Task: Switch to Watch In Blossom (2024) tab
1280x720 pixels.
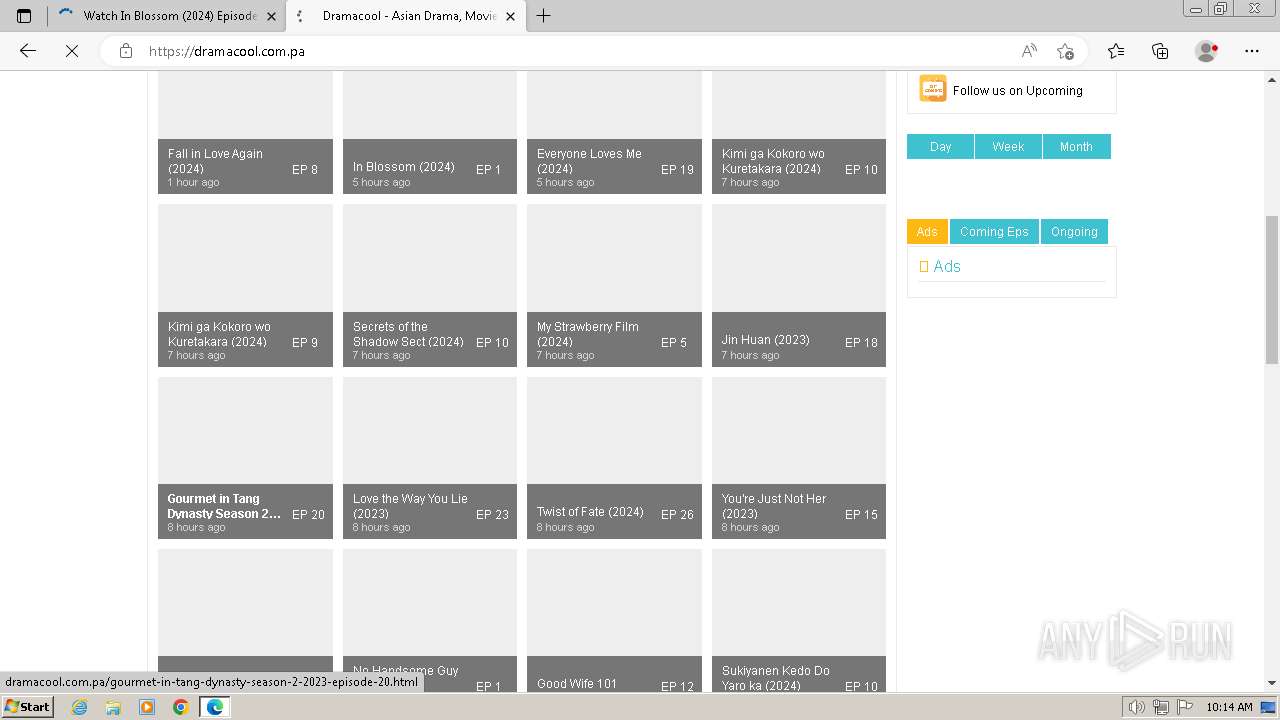Action: [166, 16]
